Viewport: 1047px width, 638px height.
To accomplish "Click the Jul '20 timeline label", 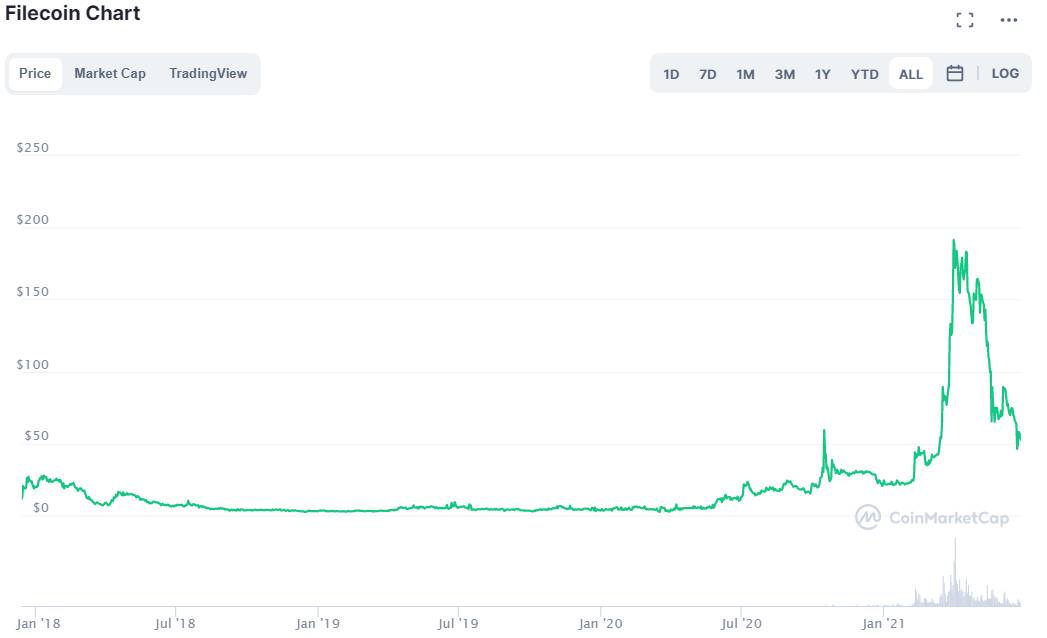I will click(x=741, y=623).
